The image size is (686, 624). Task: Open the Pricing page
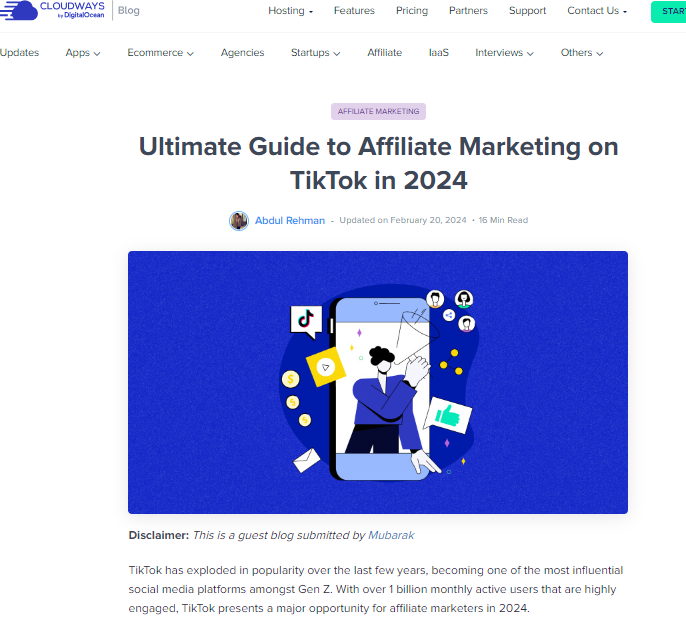tap(412, 11)
